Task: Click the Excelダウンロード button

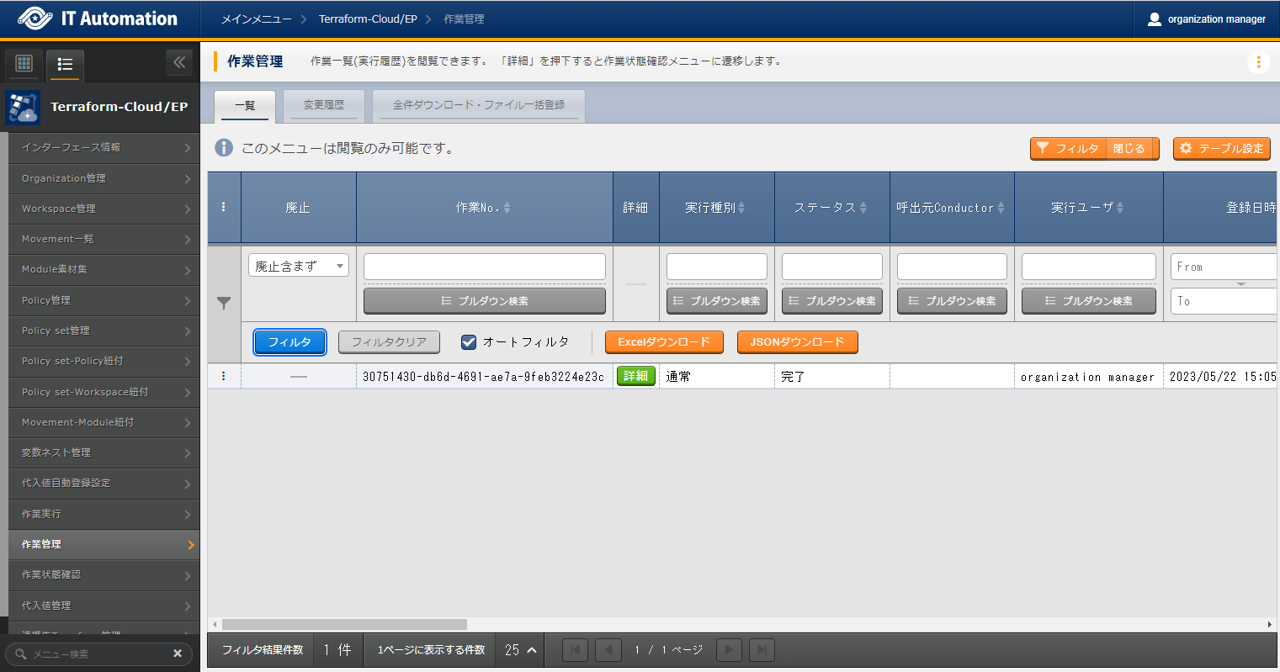Action: pos(664,342)
